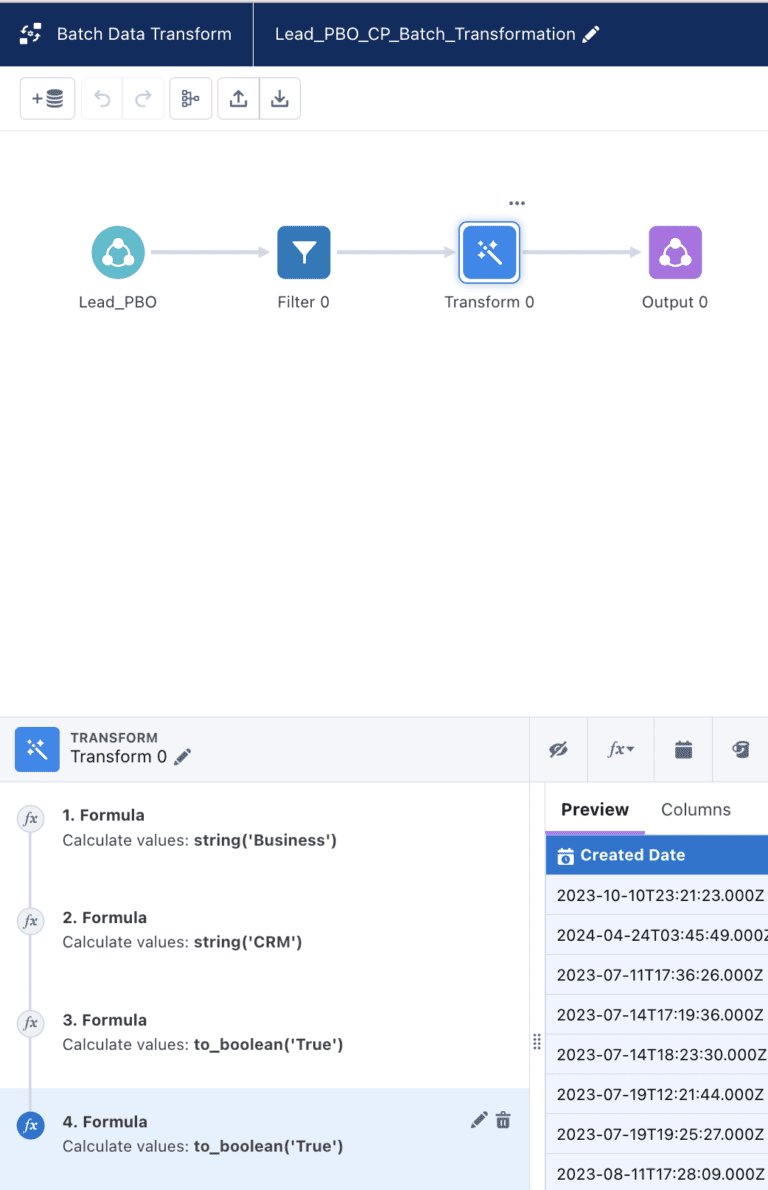
Task: Switch to the Columns tab
Action: pos(696,810)
